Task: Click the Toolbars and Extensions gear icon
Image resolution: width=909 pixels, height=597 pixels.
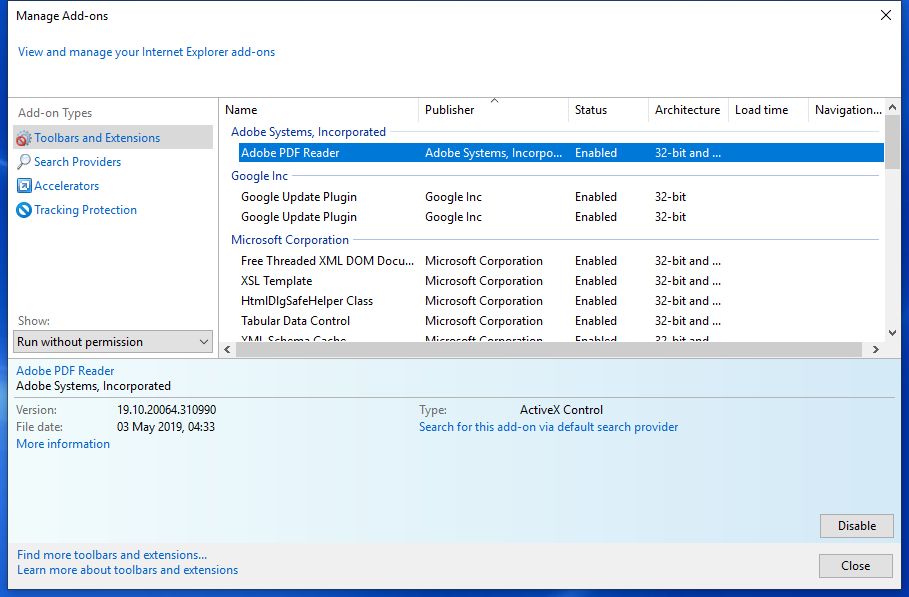Action: (x=23, y=139)
